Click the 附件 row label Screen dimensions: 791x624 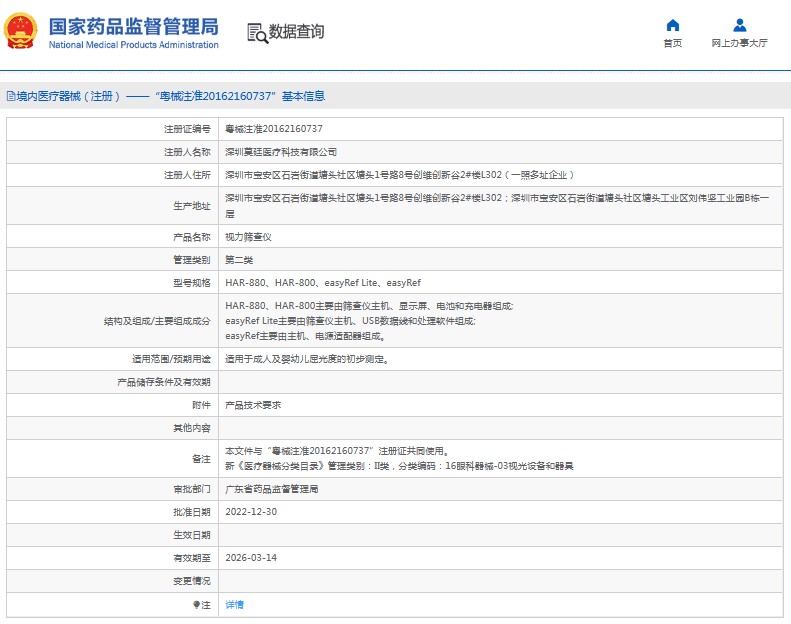(x=201, y=405)
